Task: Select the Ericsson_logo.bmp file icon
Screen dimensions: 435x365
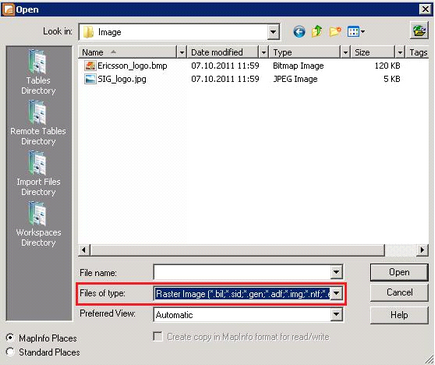Action: tap(90, 66)
